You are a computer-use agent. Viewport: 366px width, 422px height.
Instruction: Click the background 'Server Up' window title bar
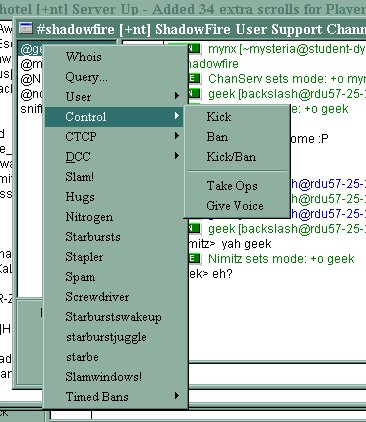(183, 9)
